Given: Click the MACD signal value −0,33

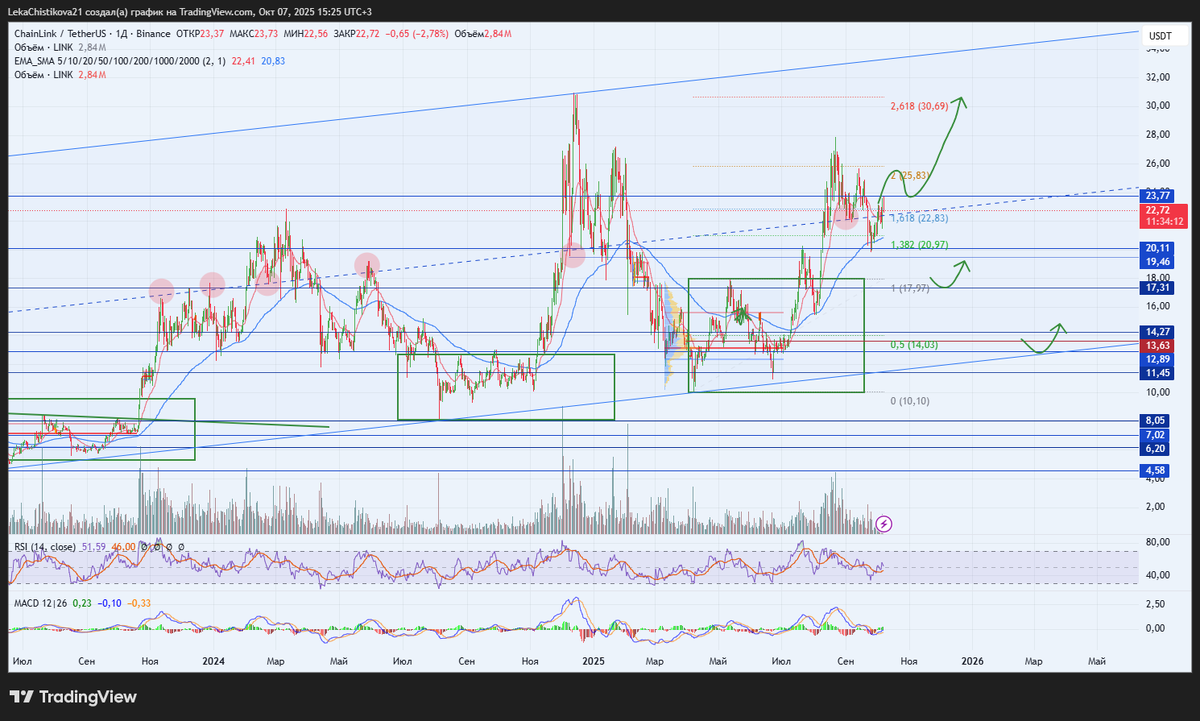Looking at the screenshot, I should point(140,603).
